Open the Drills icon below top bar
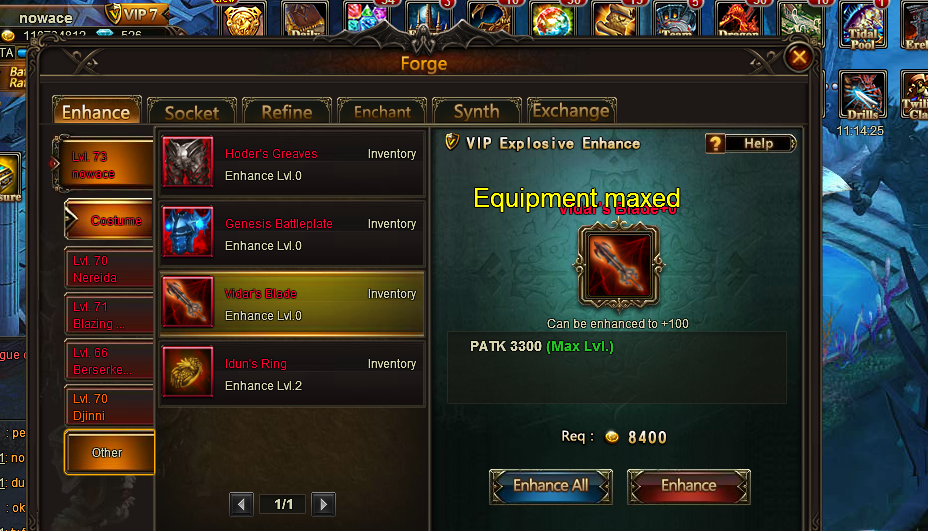Image resolution: width=928 pixels, height=531 pixels. [862, 95]
